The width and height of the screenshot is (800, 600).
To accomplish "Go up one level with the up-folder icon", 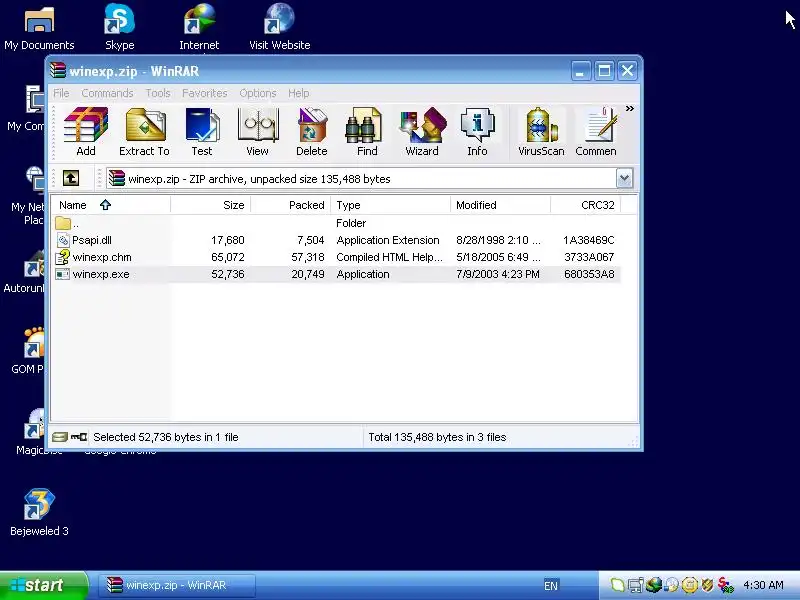I will click(71, 178).
